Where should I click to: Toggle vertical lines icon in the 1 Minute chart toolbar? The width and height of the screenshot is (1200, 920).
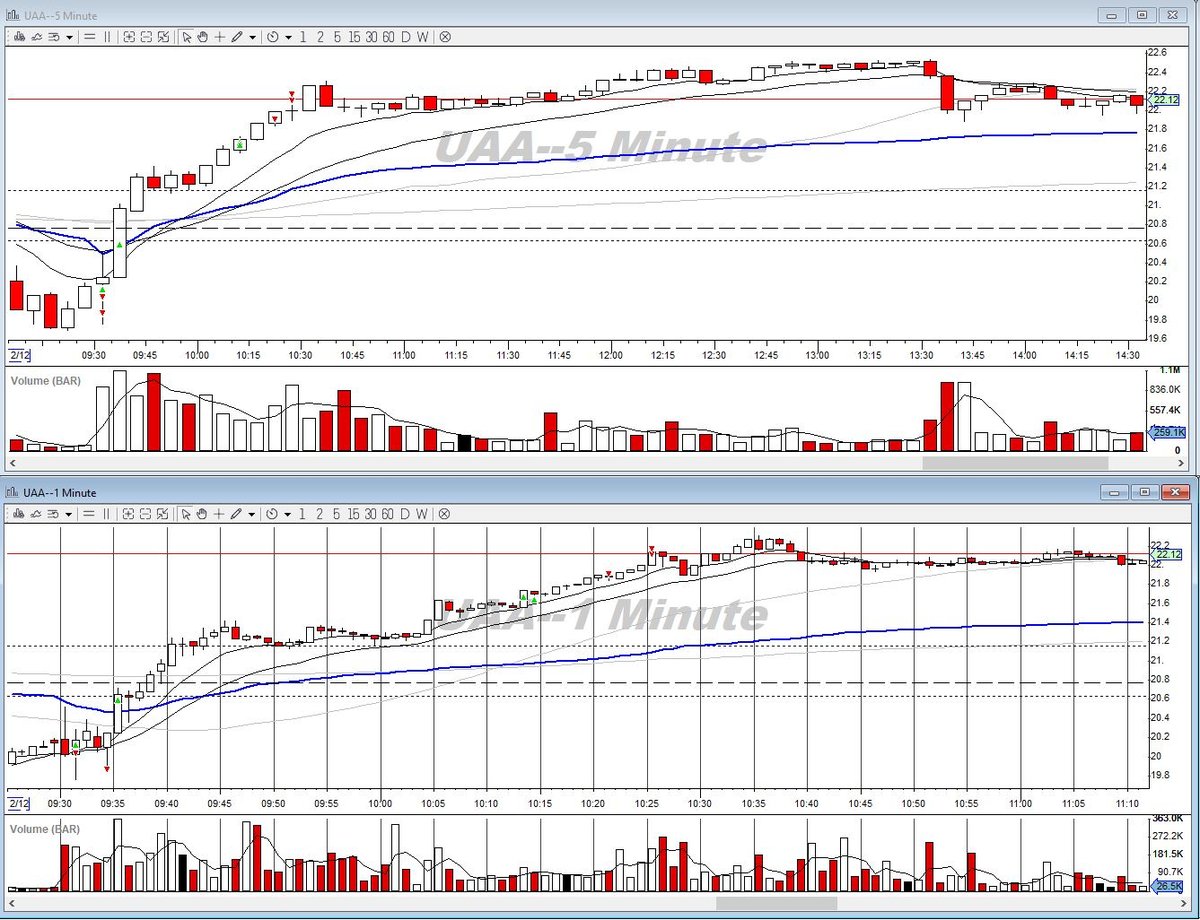click(x=107, y=514)
